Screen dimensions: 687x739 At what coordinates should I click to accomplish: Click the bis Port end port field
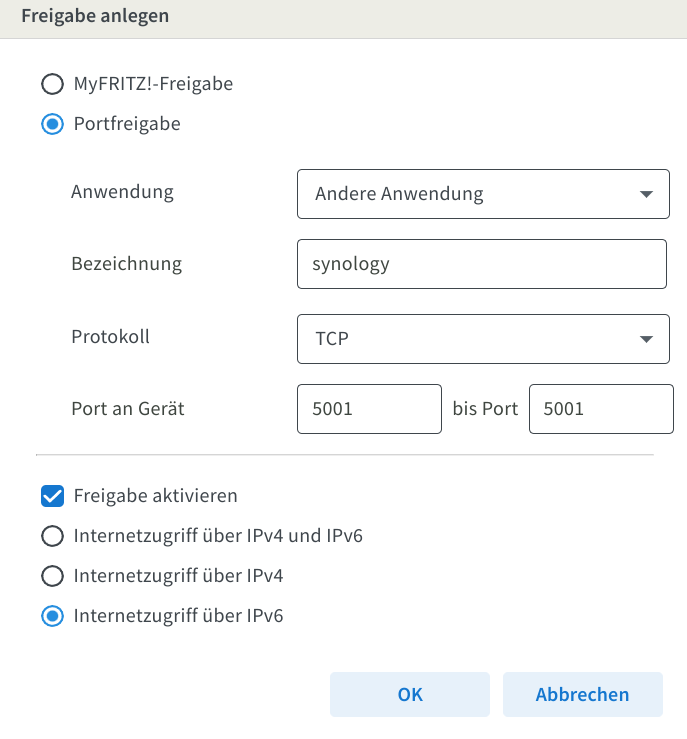coord(601,409)
